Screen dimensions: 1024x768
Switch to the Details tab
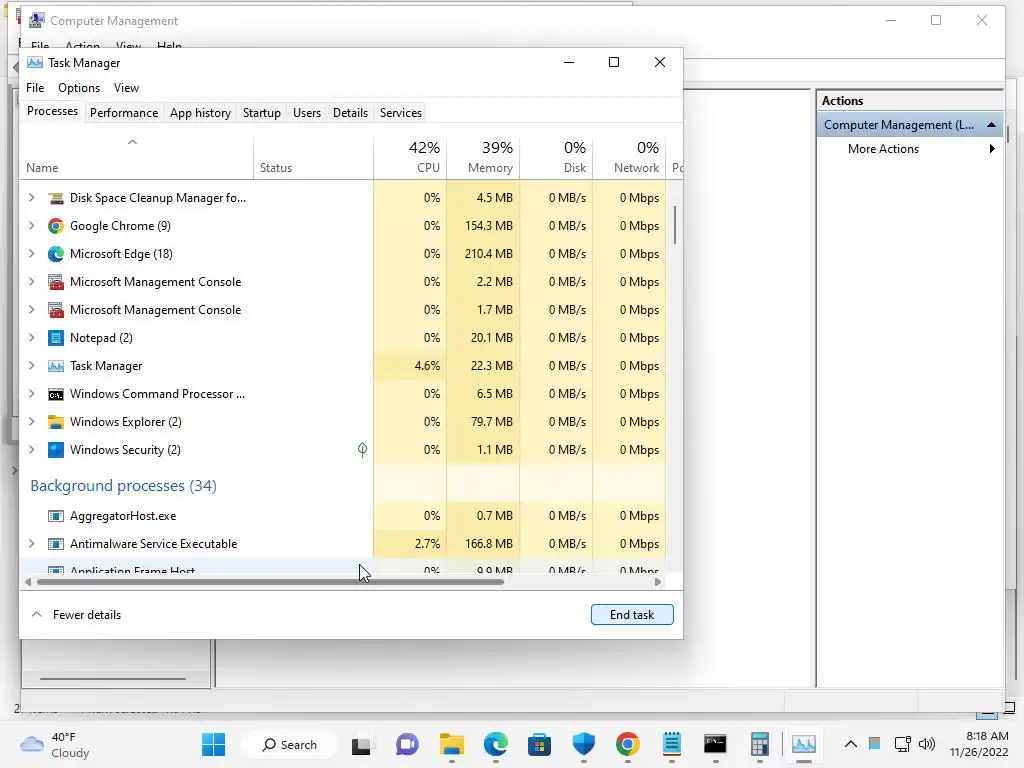coord(351,113)
